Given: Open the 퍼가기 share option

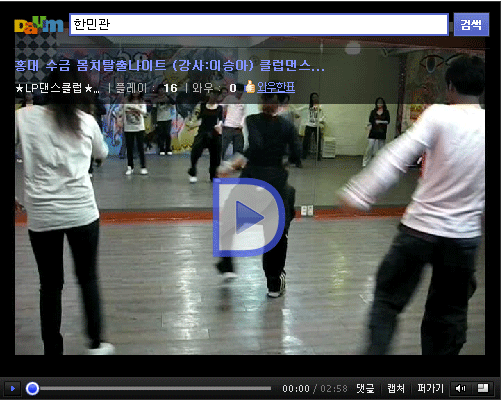Looking at the screenshot, I should [x=430, y=388].
